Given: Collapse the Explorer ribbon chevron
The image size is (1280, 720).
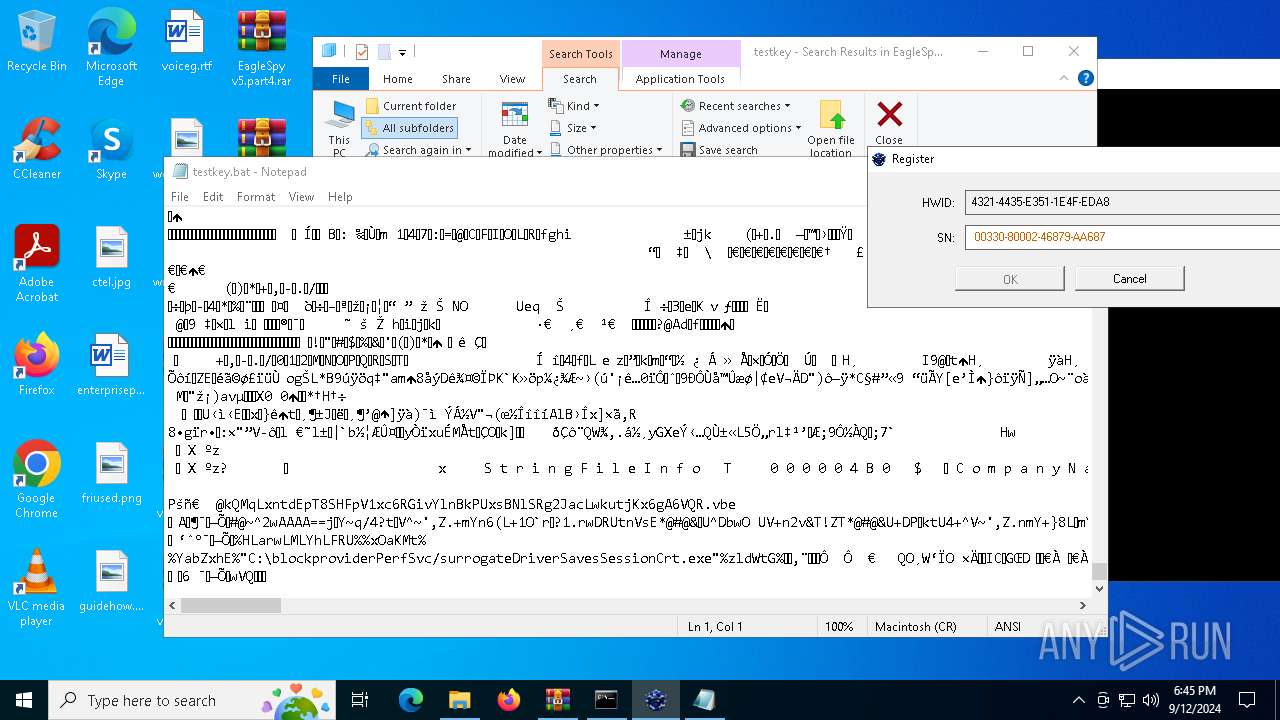Looking at the screenshot, I should coord(1064,78).
